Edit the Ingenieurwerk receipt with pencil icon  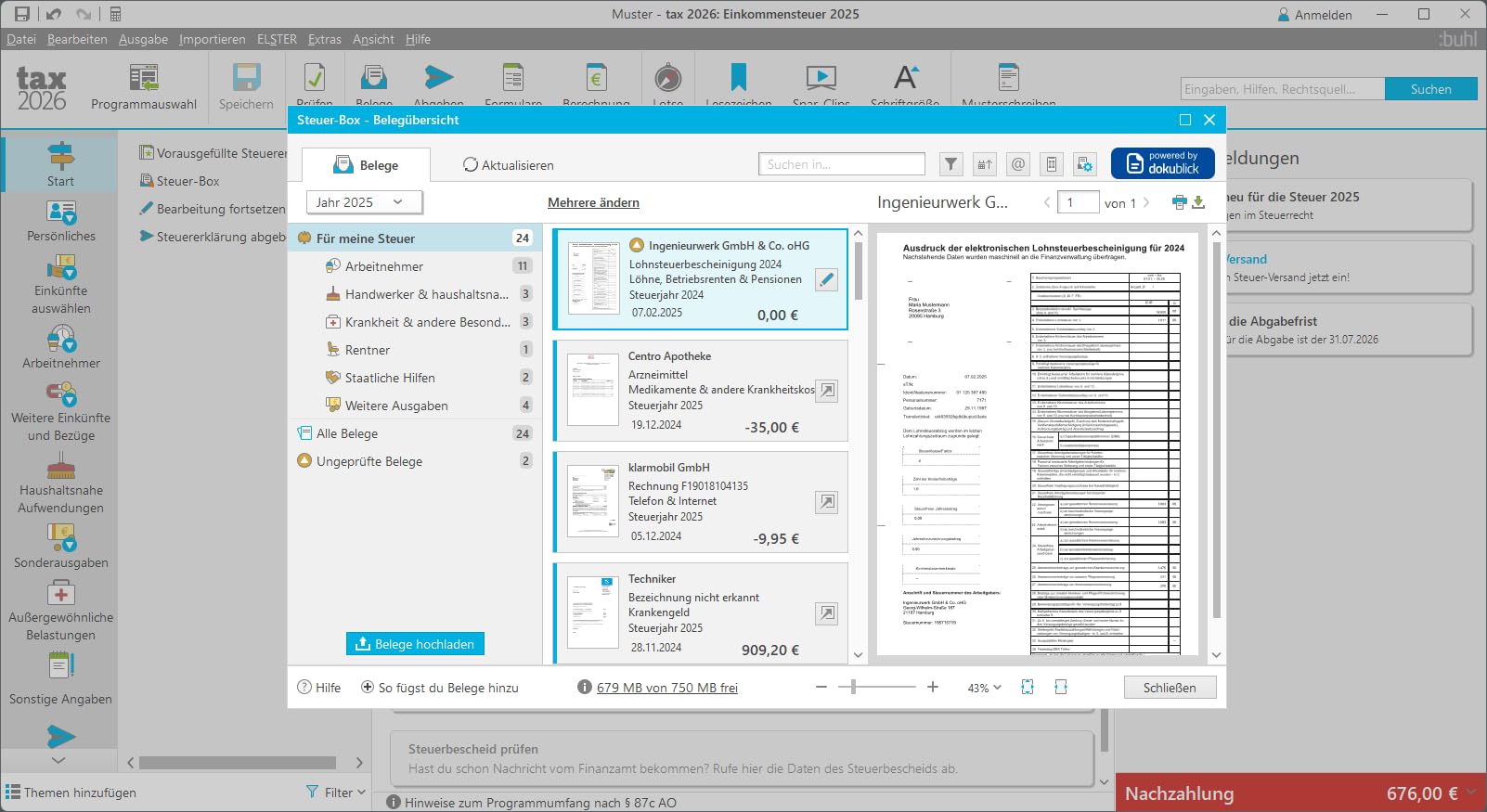[826, 279]
